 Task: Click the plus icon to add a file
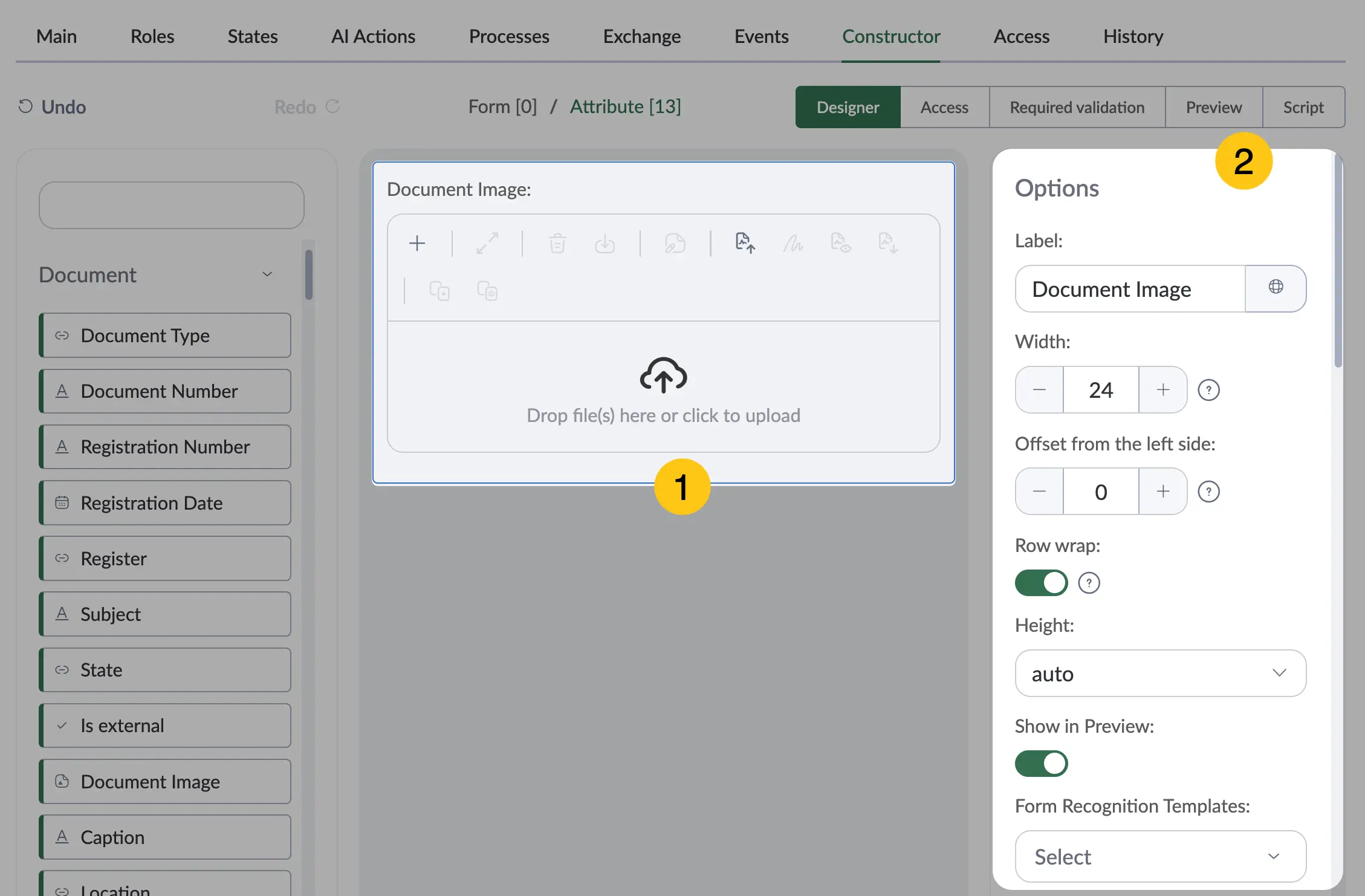[x=417, y=244]
